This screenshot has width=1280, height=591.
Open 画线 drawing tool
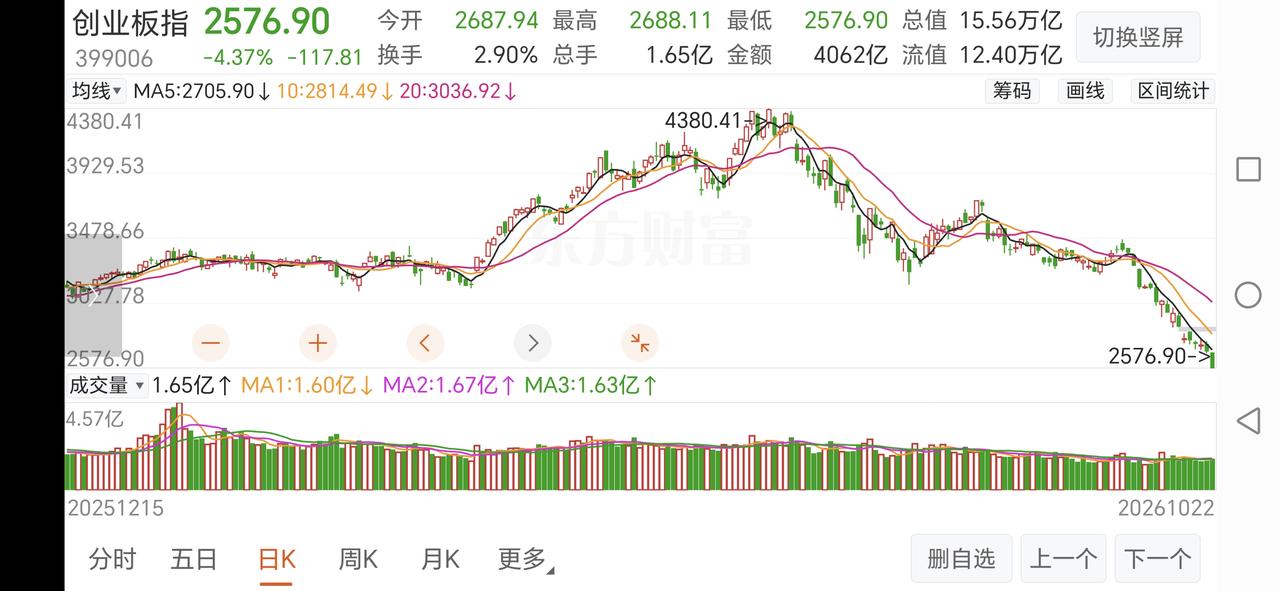pos(1085,91)
